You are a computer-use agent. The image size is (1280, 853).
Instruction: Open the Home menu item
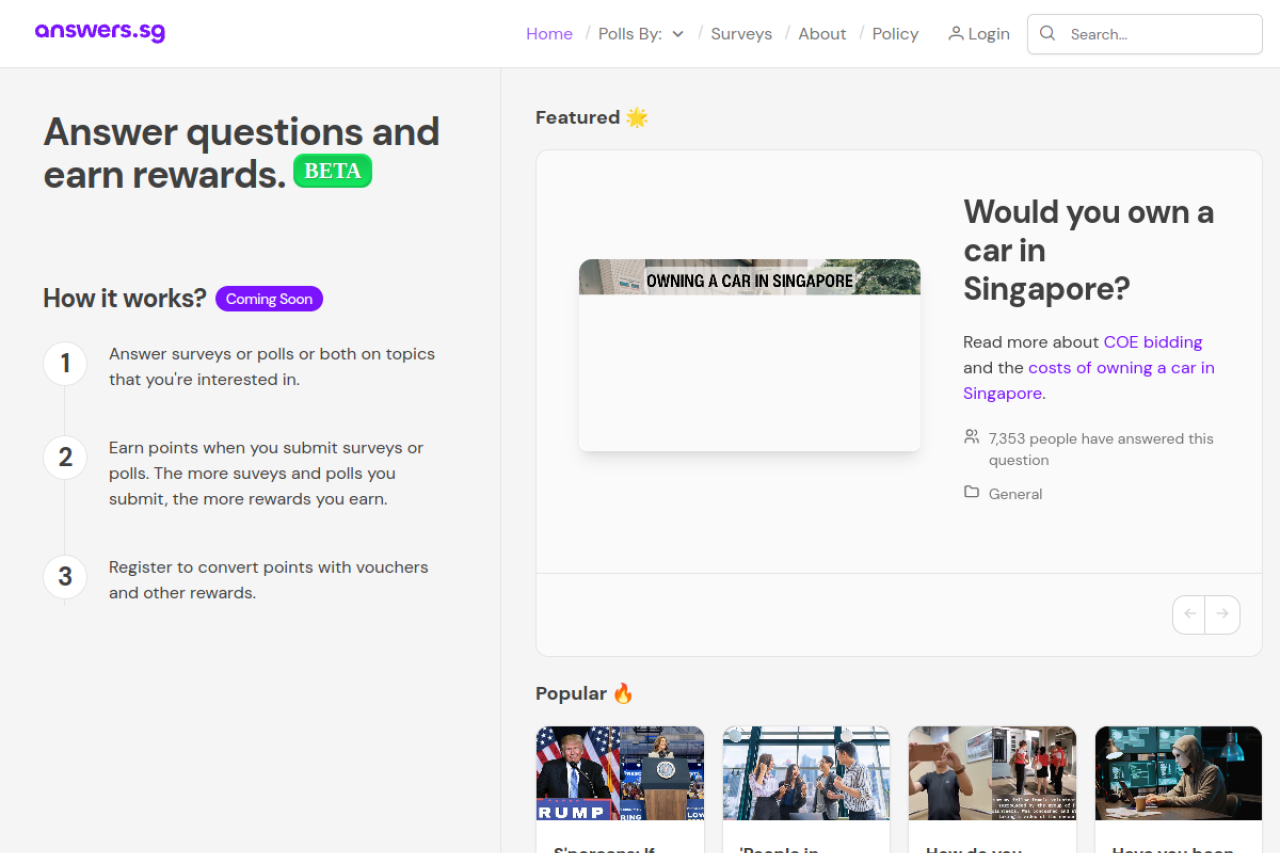(x=549, y=34)
